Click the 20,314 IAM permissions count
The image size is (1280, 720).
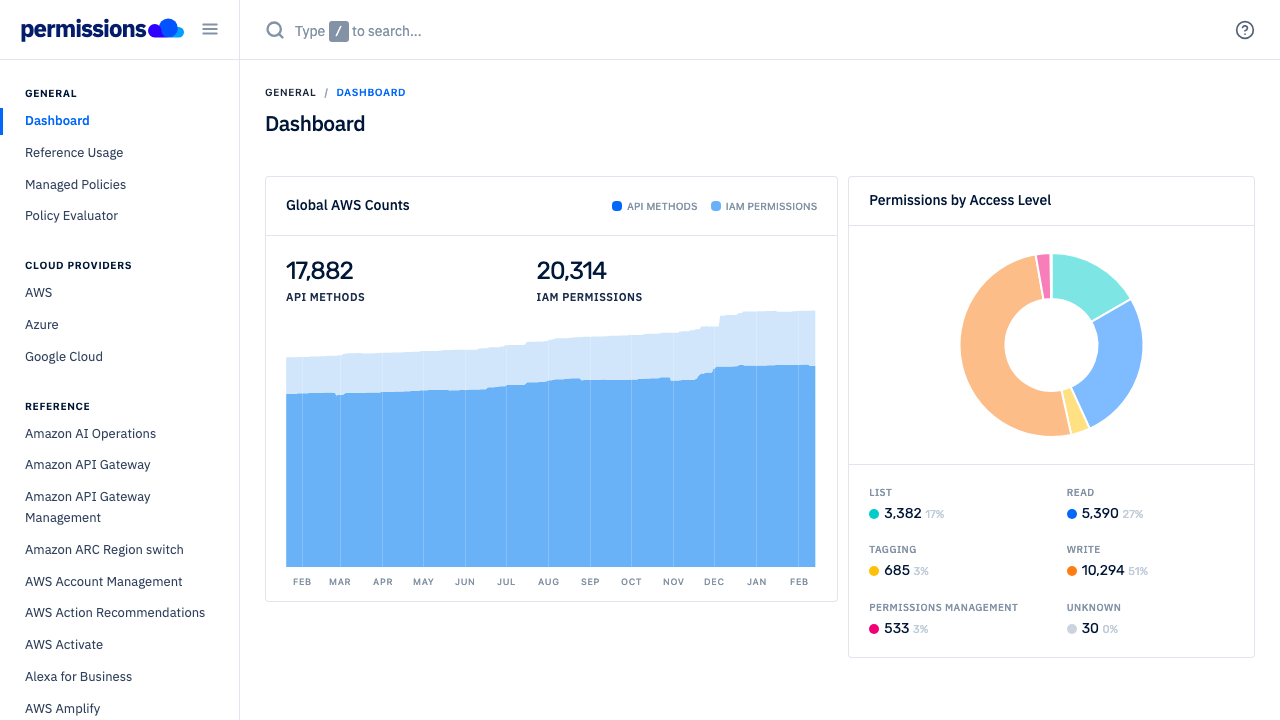click(x=572, y=271)
